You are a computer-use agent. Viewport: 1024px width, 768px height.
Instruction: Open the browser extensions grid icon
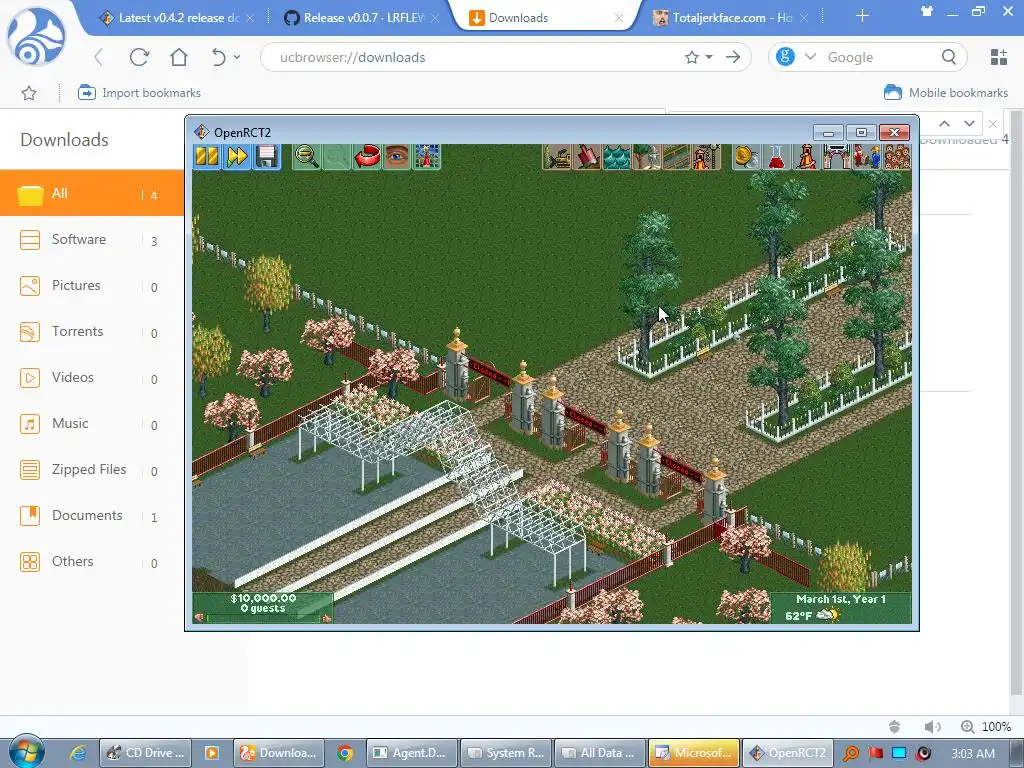pyautogui.click(x=999, y=57)
